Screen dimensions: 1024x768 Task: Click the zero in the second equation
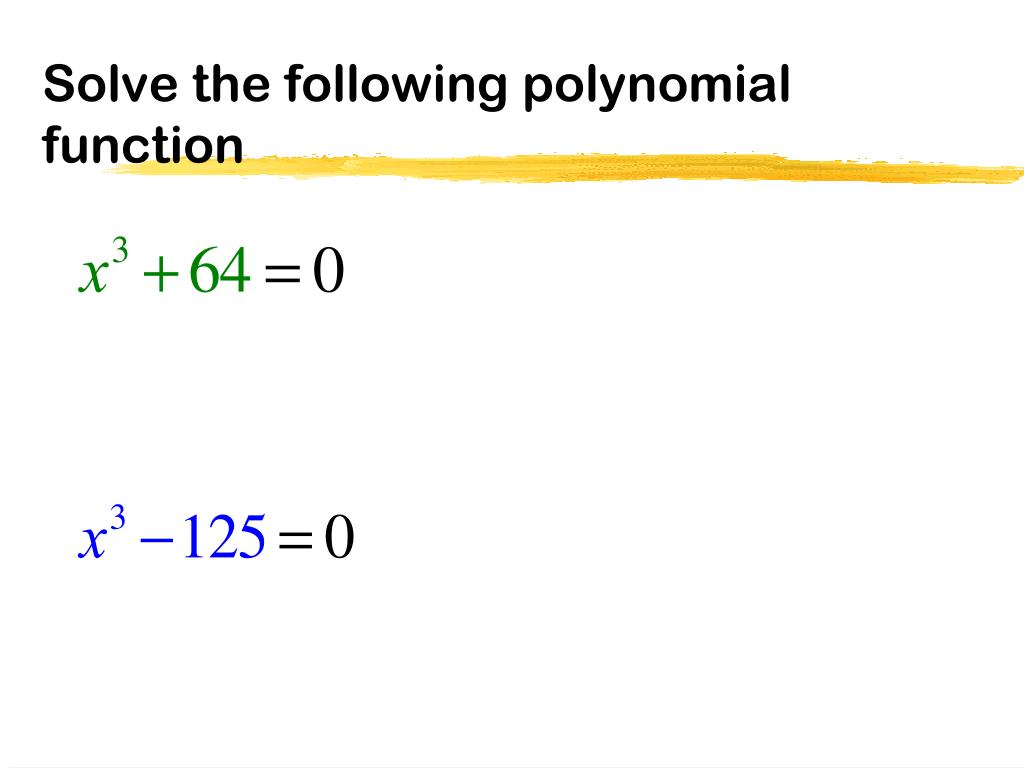click(339, 536)
